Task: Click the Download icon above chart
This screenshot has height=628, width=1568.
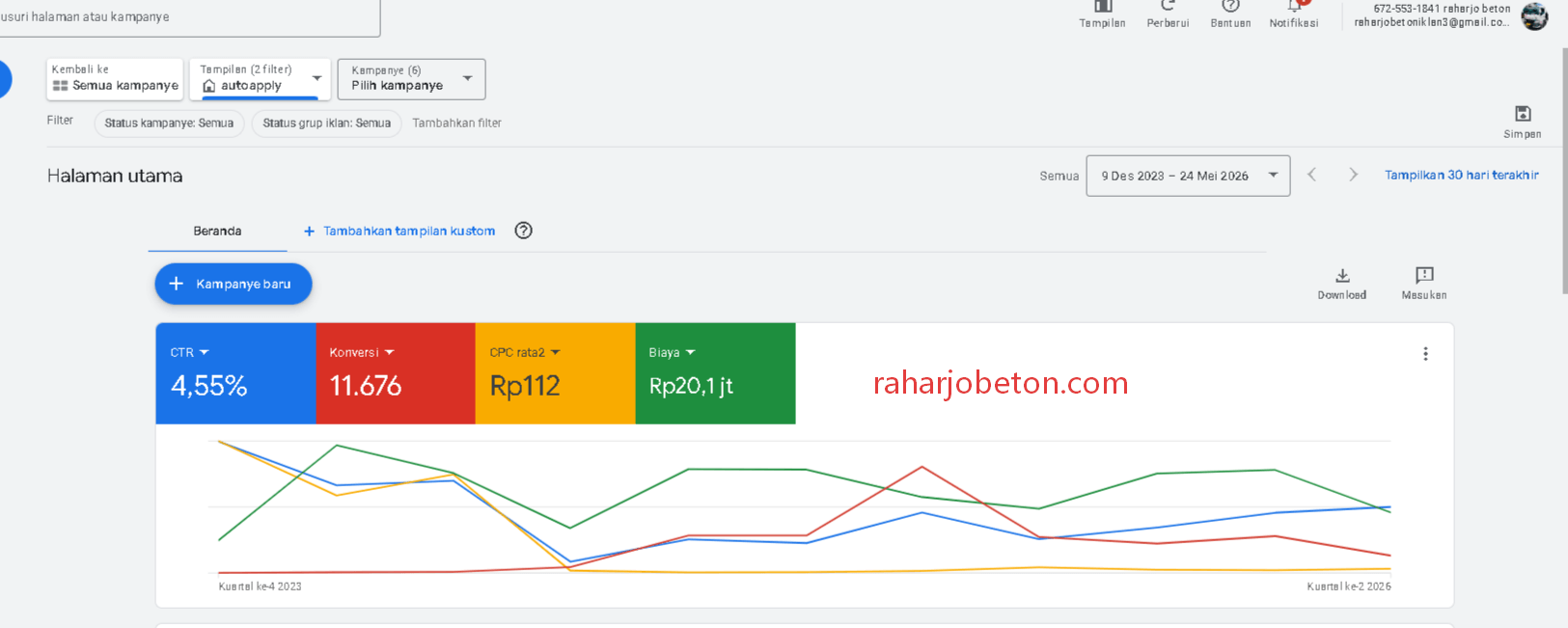Action: click(1342, 275)
